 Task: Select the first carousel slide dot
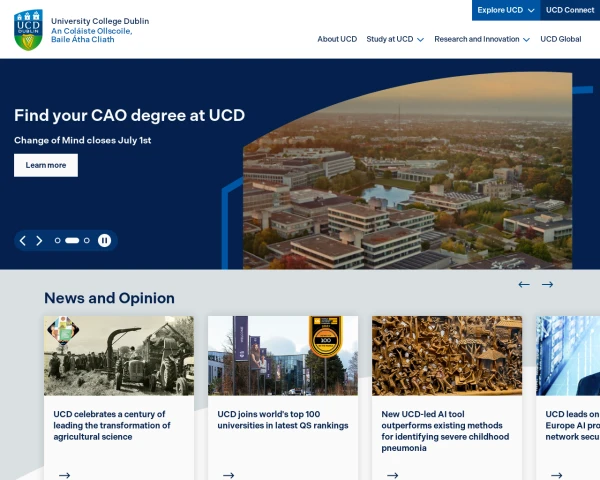coord(57,240)
